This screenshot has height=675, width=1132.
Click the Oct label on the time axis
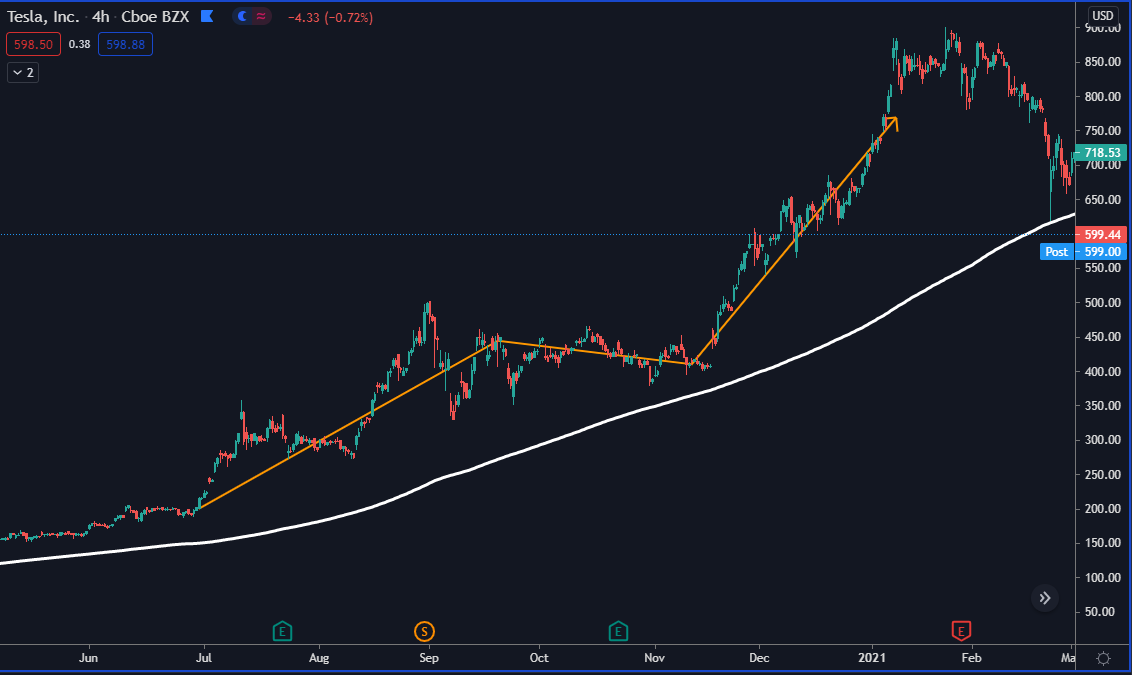(x=539, y=658)
